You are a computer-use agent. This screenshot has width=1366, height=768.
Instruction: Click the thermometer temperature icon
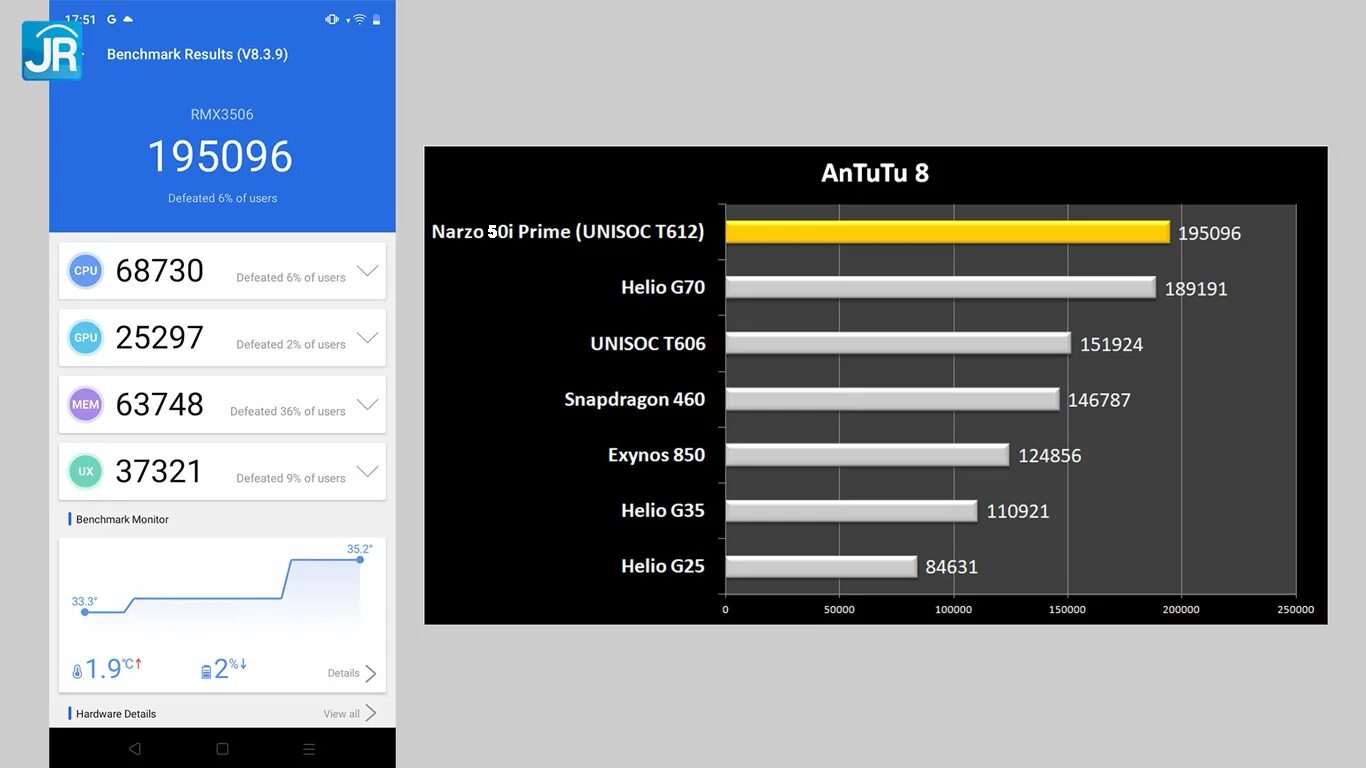tap(77, 673)
